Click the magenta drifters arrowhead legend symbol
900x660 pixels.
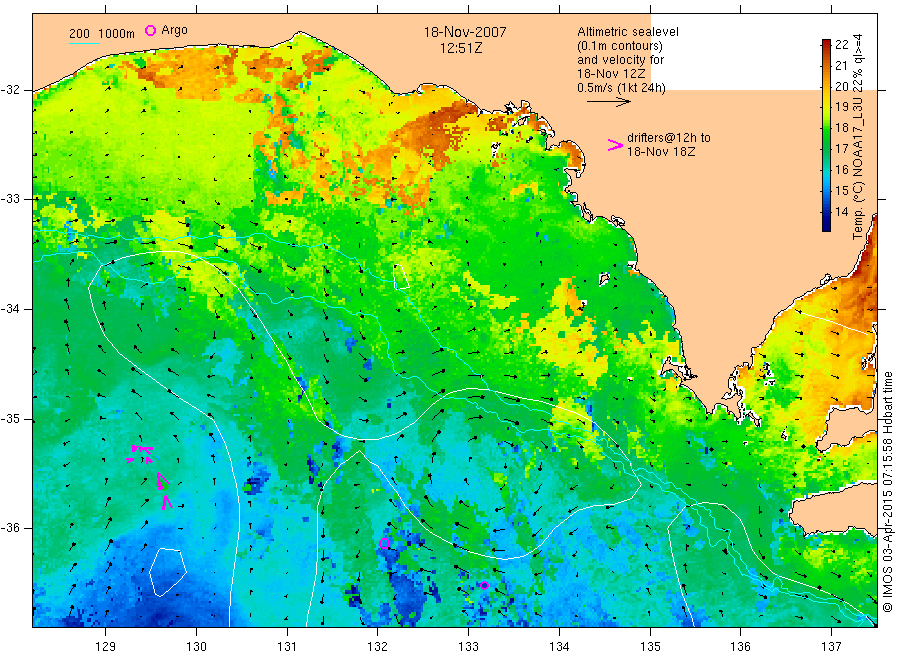pos(615,145)
